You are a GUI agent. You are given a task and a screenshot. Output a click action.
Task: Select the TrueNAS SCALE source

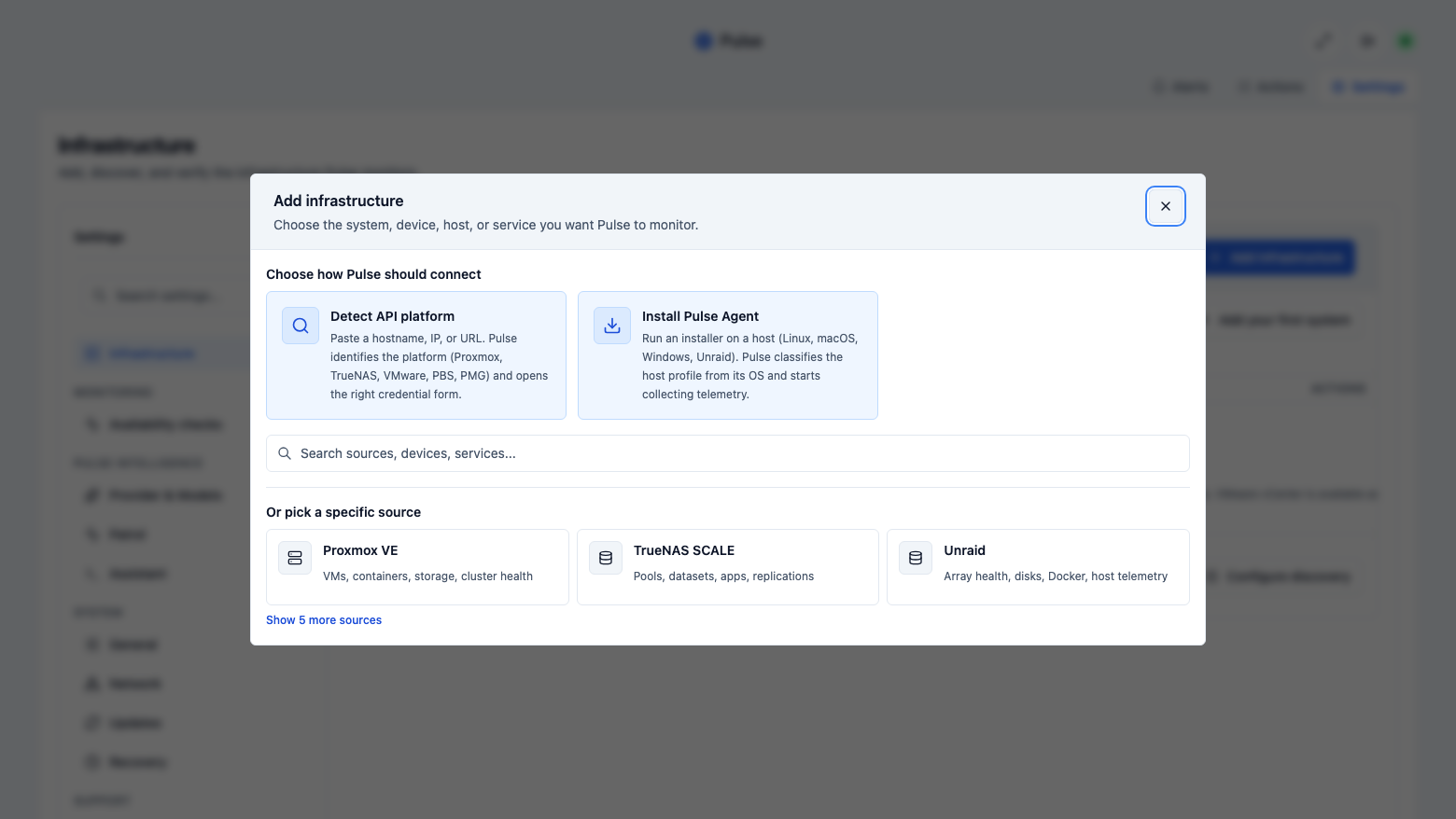728,567
